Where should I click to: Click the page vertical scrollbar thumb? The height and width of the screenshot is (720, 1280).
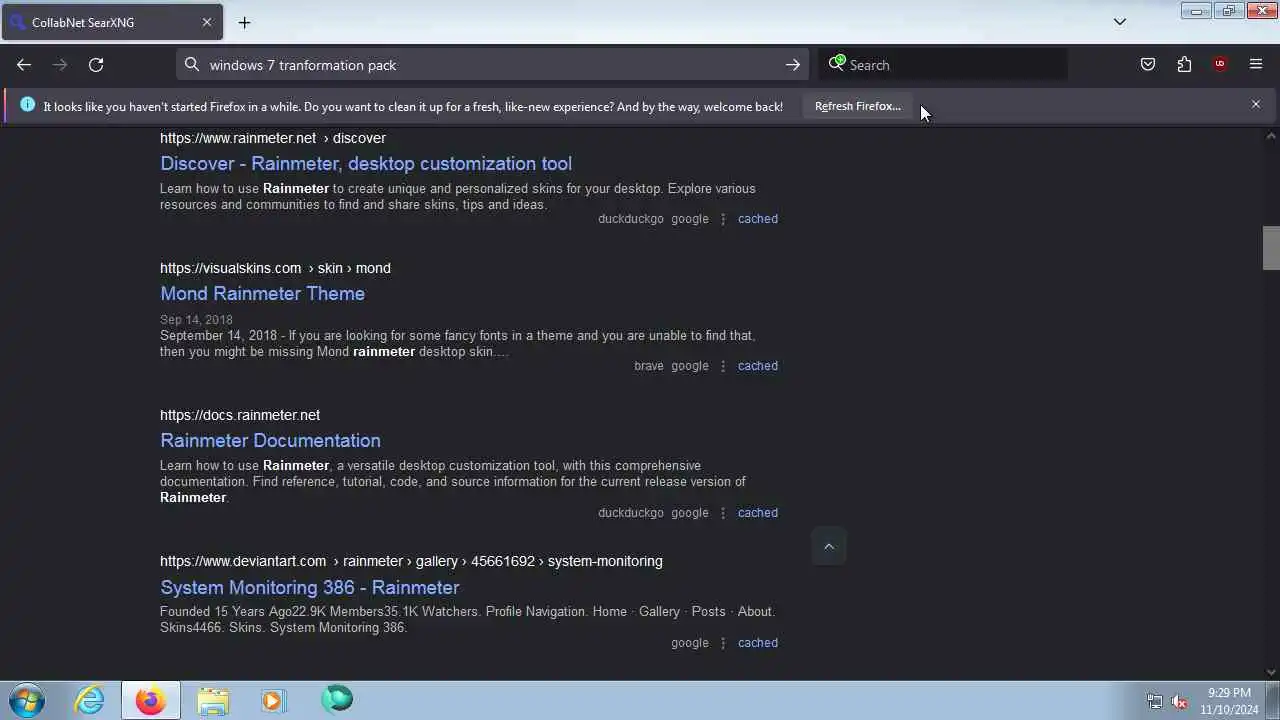pos(1271,248)
